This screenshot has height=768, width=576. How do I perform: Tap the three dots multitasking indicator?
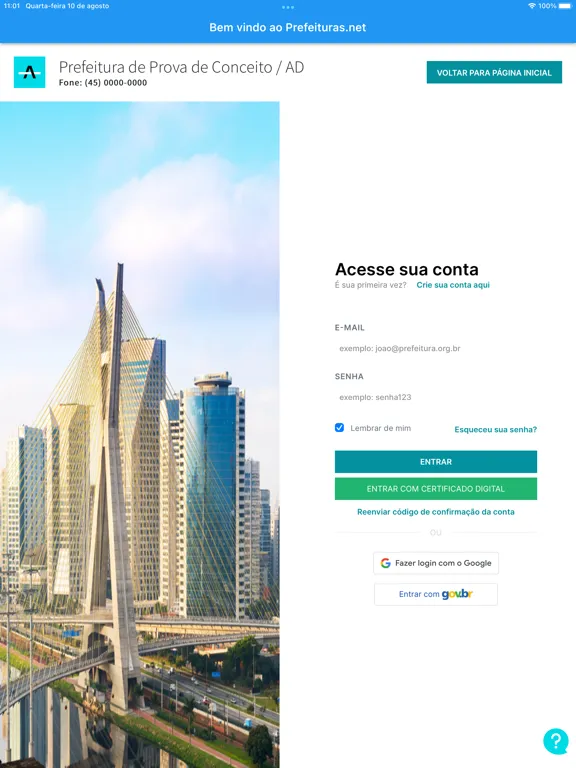pyautogui.click(x=288, y=7)
